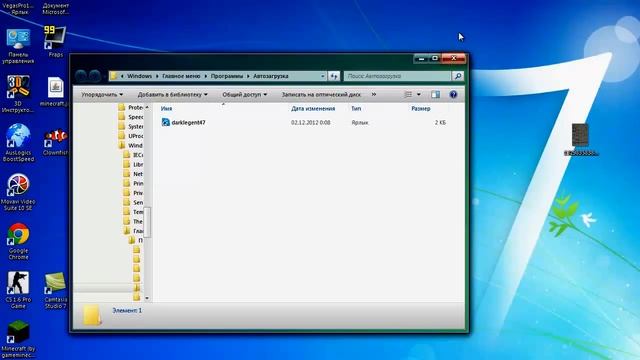
Task: Show more toolbar commands with the chevron
Action: coord(374,94)
